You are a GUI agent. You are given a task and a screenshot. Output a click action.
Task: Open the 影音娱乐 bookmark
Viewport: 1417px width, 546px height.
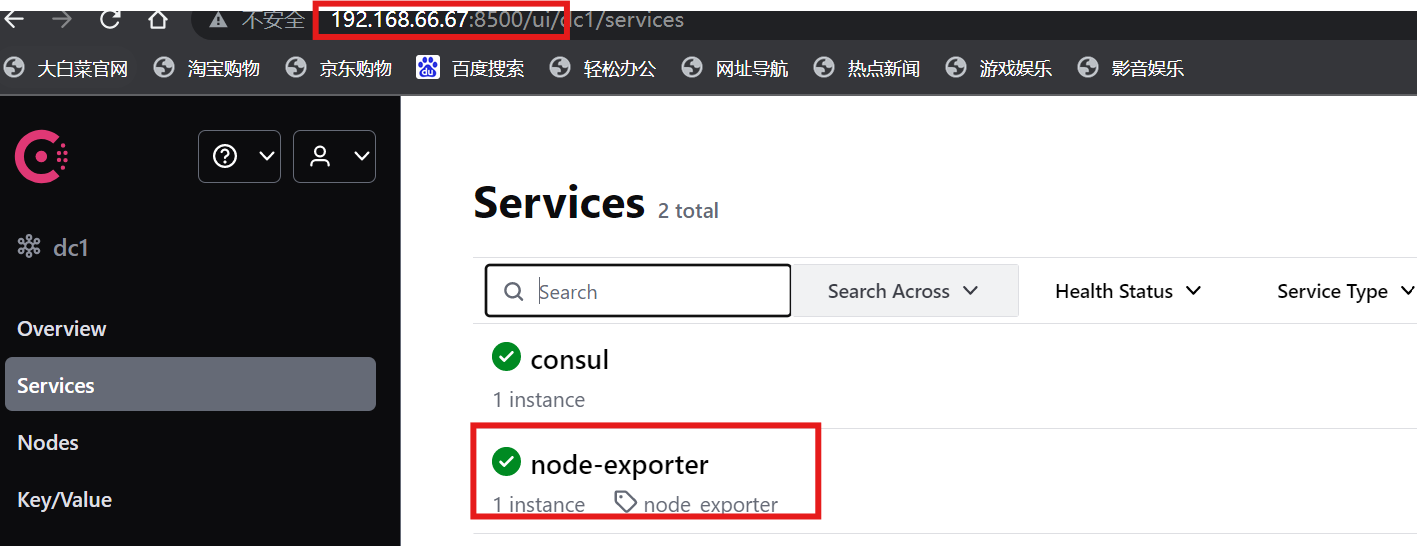point(1131,68)
